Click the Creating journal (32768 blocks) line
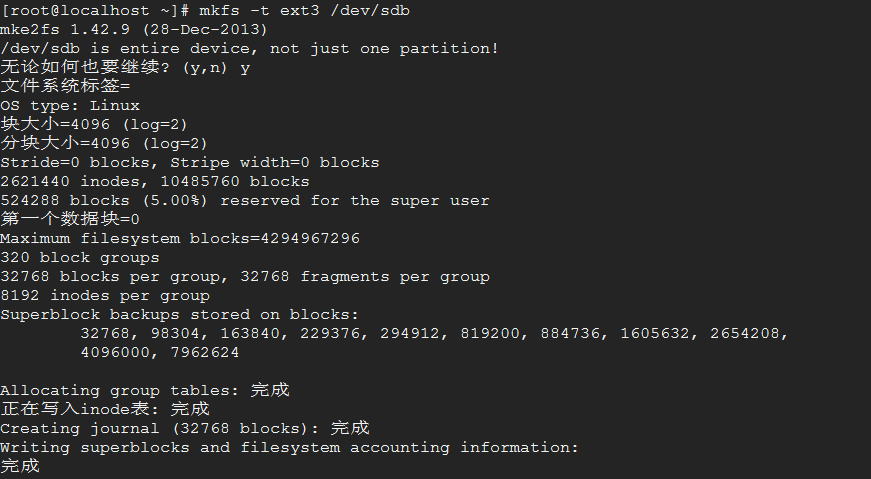 (x=184, y=428)
